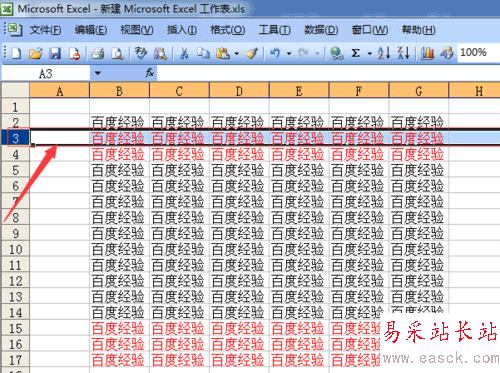This screenshot has width=500, height=373.
Task: Activate the Format Painter brush
Action: [252, 53]
